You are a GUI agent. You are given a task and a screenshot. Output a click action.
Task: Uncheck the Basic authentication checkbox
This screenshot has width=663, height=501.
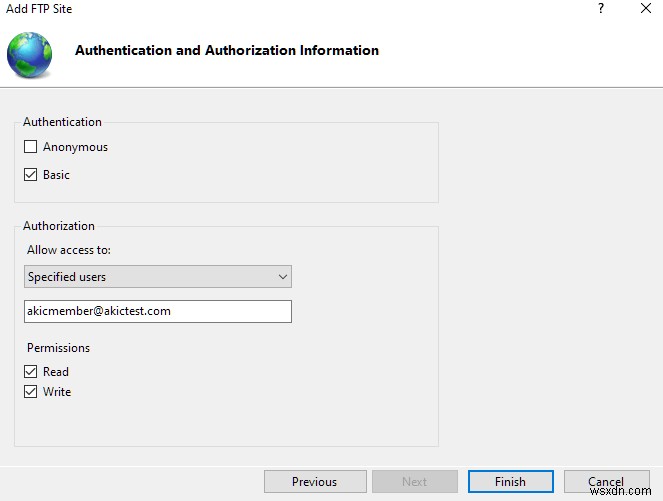tap(30, 175)
